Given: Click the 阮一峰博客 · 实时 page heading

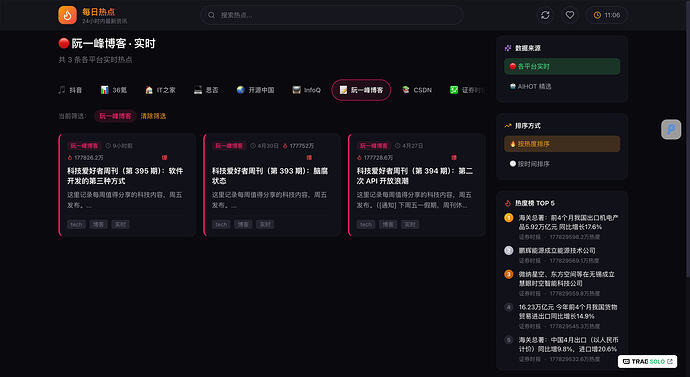Looking at the screenshot, I should (107, 43).
